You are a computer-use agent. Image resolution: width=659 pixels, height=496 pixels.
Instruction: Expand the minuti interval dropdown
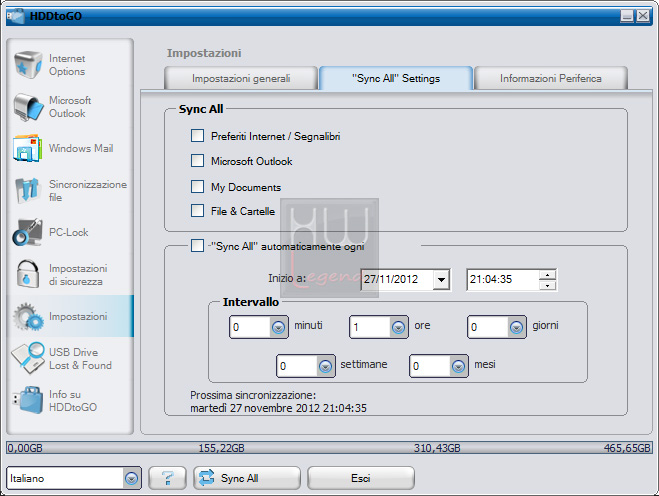pos(278,327)
